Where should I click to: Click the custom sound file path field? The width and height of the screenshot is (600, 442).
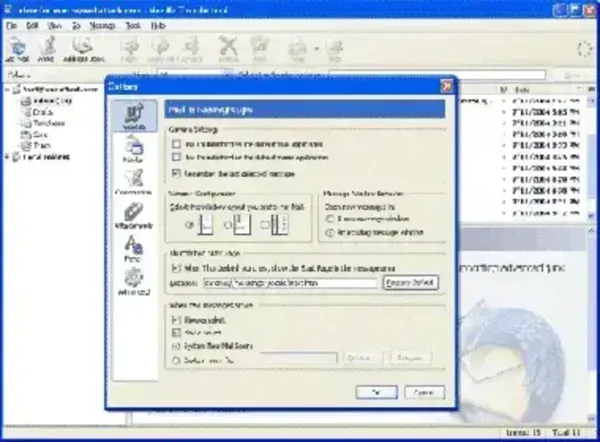coord(299,358)
